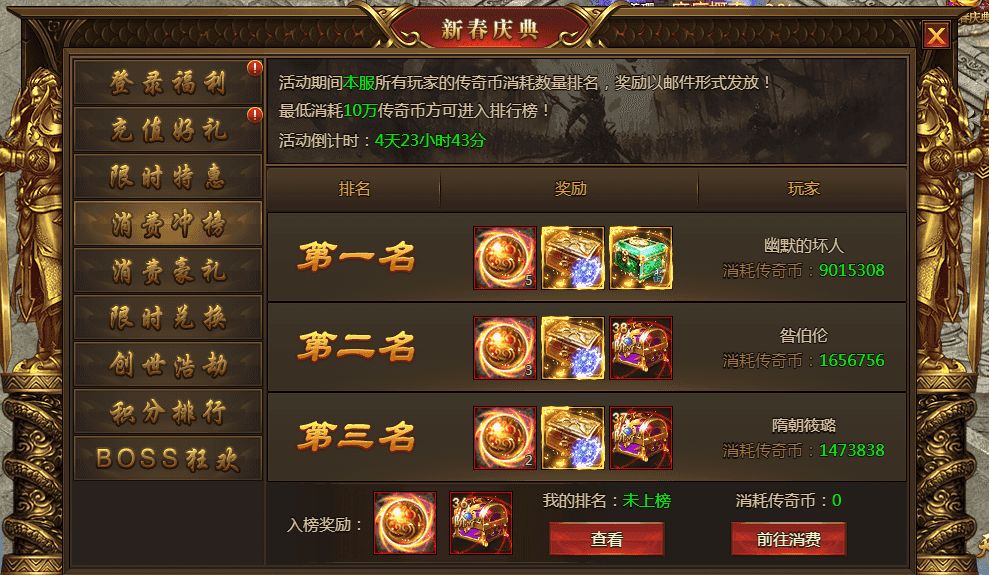Click third place purple treasure chest icon
Viewport: 989px width, 575px height.
[641, 438]
